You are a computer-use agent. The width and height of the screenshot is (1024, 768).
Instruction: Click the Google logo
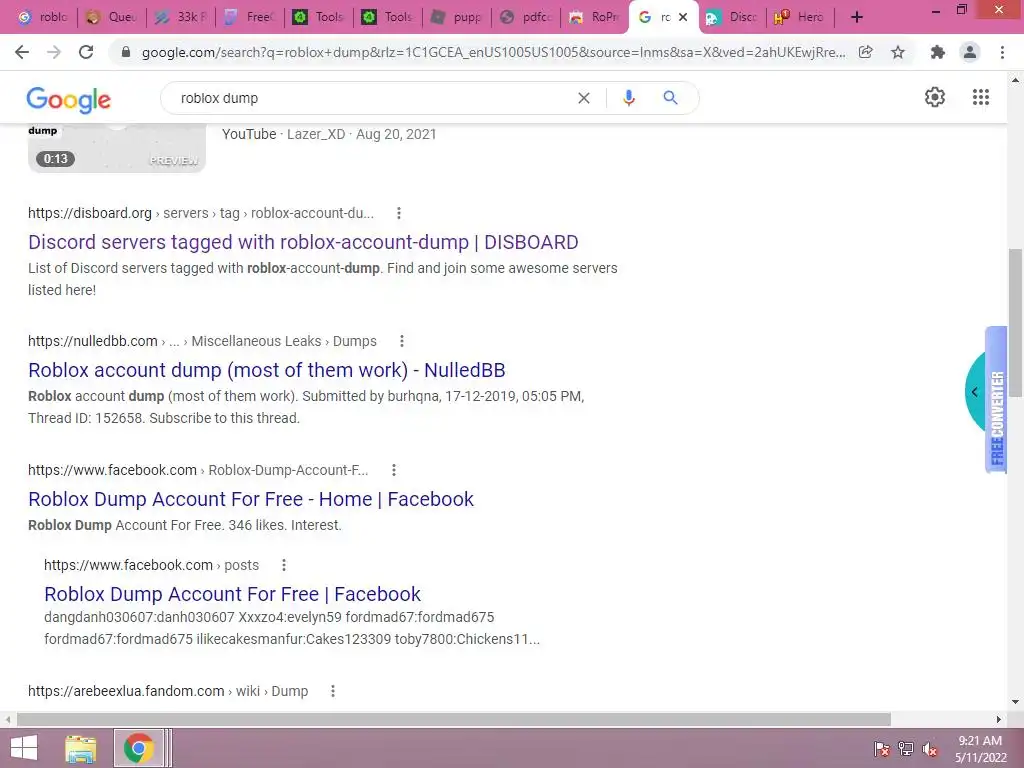click(x=69, y=100)
